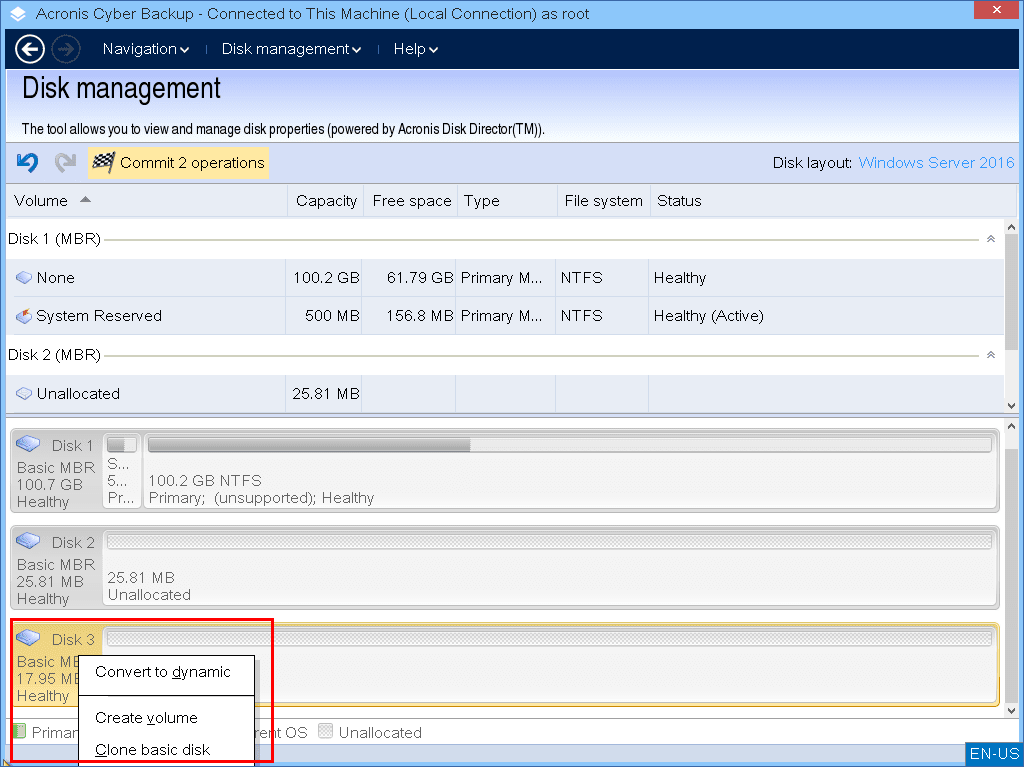Click the undo operation icon
The height and width of the screenshot is (767, 1024).
(x=27, y=163)
